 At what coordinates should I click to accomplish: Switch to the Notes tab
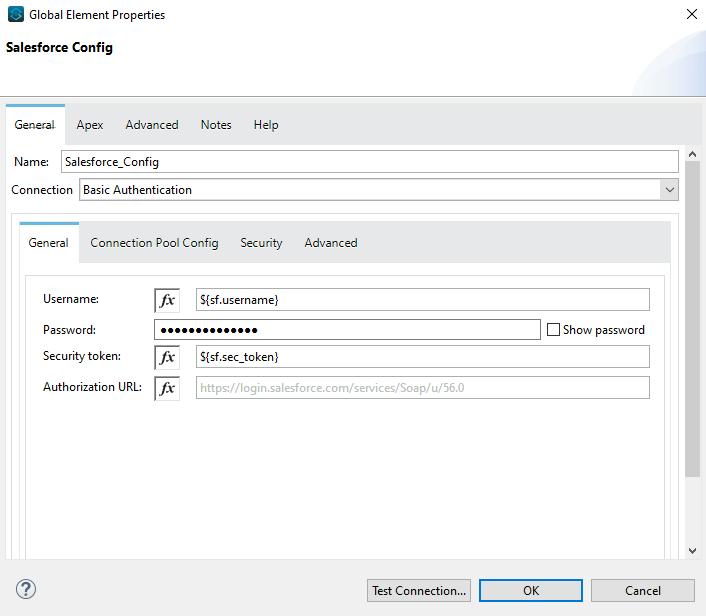216,125
